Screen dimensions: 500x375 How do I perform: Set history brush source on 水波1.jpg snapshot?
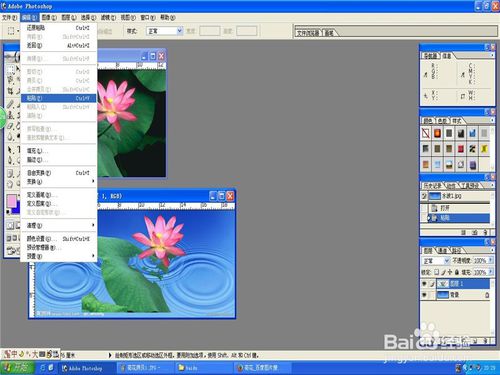(x=424, y=196)
